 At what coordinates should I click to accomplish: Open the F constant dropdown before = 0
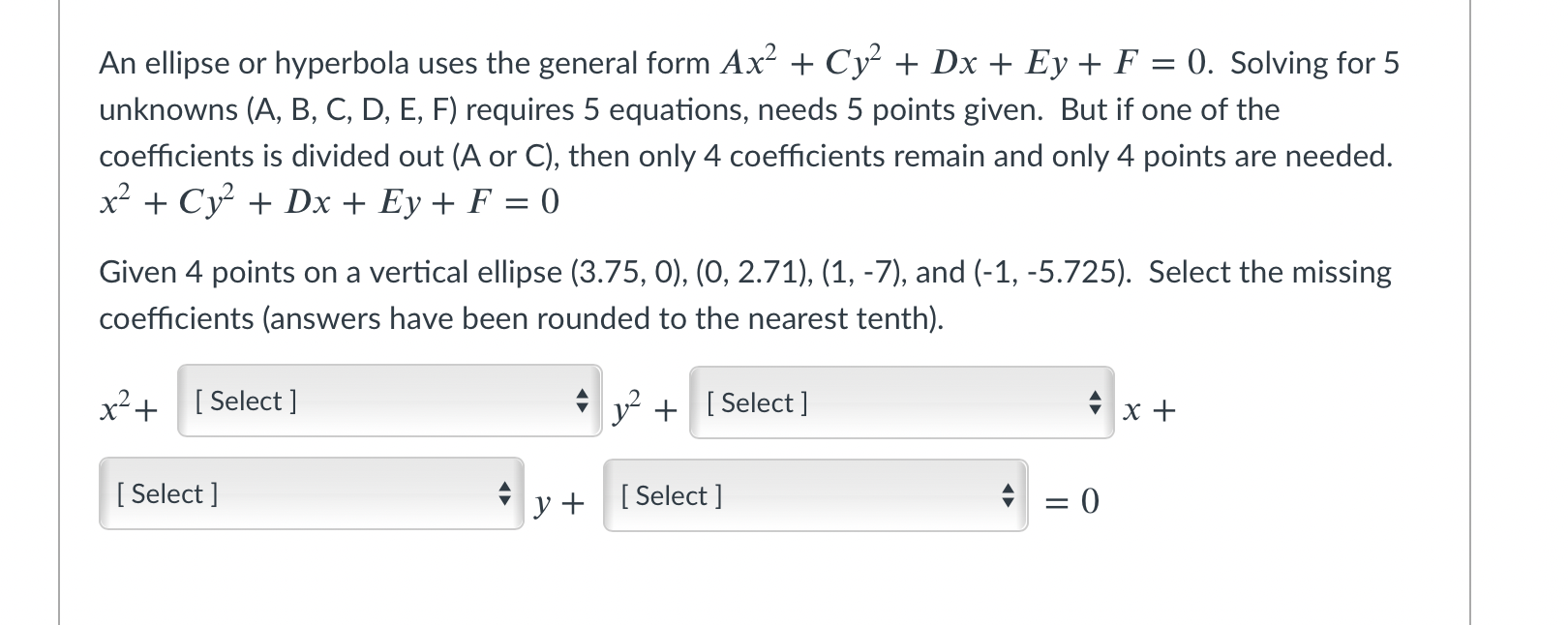pos(813,496)
